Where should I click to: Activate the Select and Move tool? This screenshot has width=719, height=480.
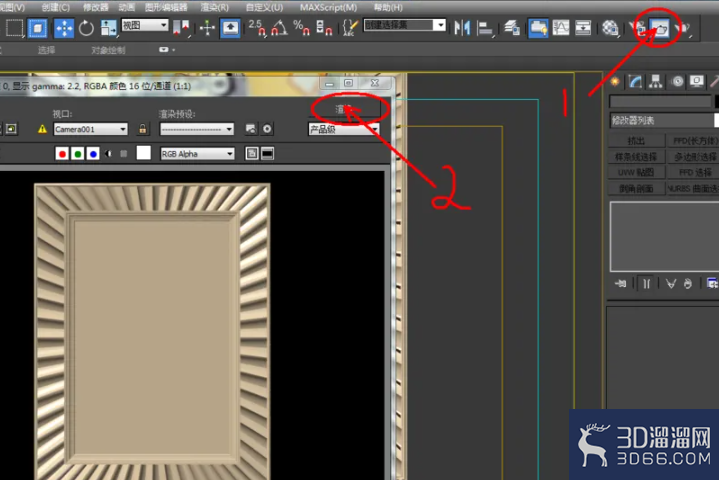coord(64,28)
